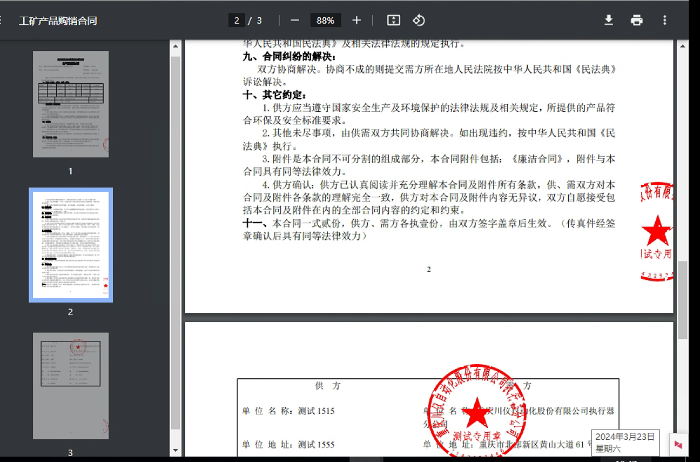
Task: Click the red star seal on page 2
Action: point(656,232)
